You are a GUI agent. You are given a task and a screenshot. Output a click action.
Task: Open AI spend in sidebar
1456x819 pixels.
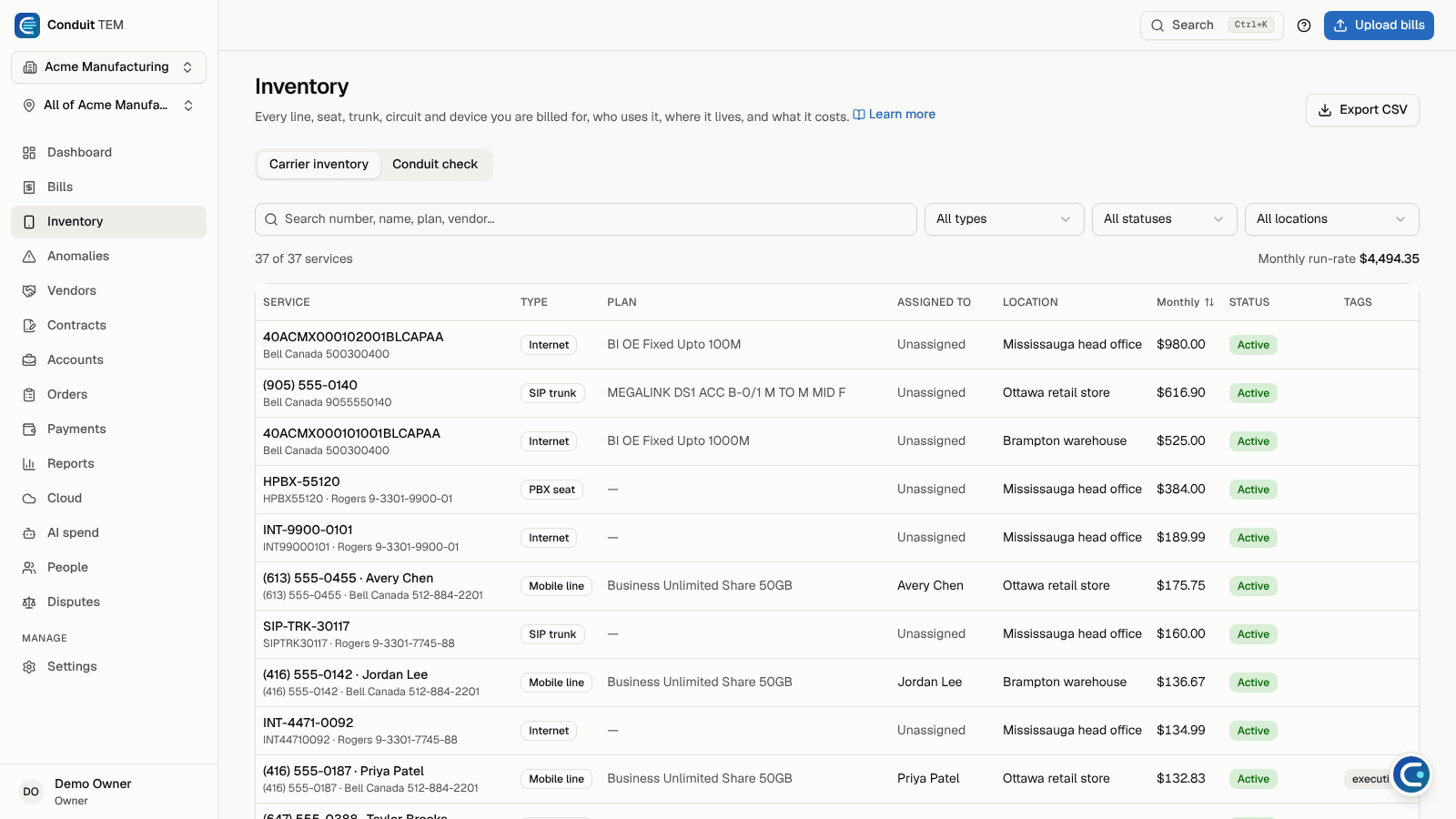(x=108, y=533)
